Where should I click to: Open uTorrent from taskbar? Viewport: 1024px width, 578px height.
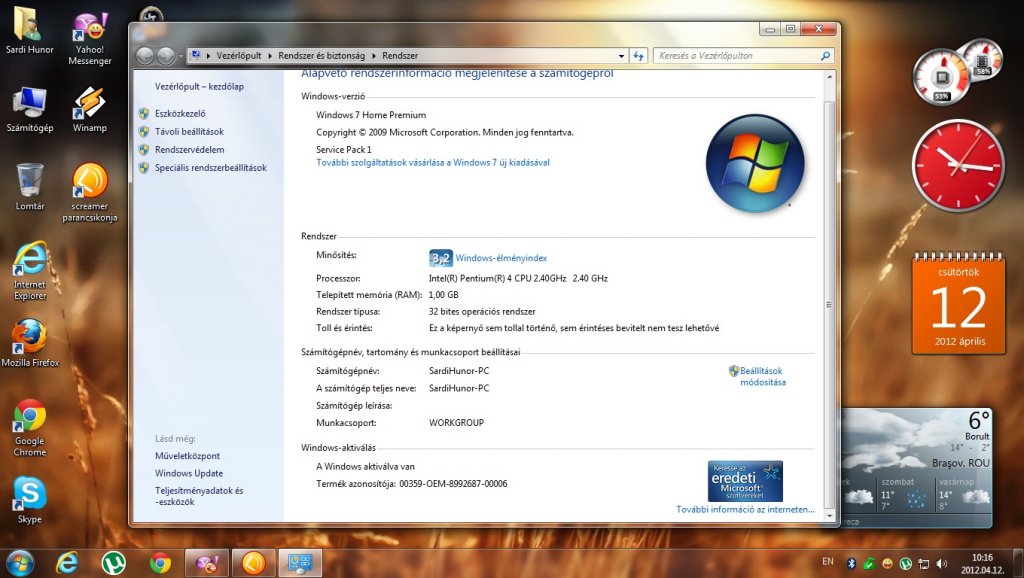(x=114, y=563)
